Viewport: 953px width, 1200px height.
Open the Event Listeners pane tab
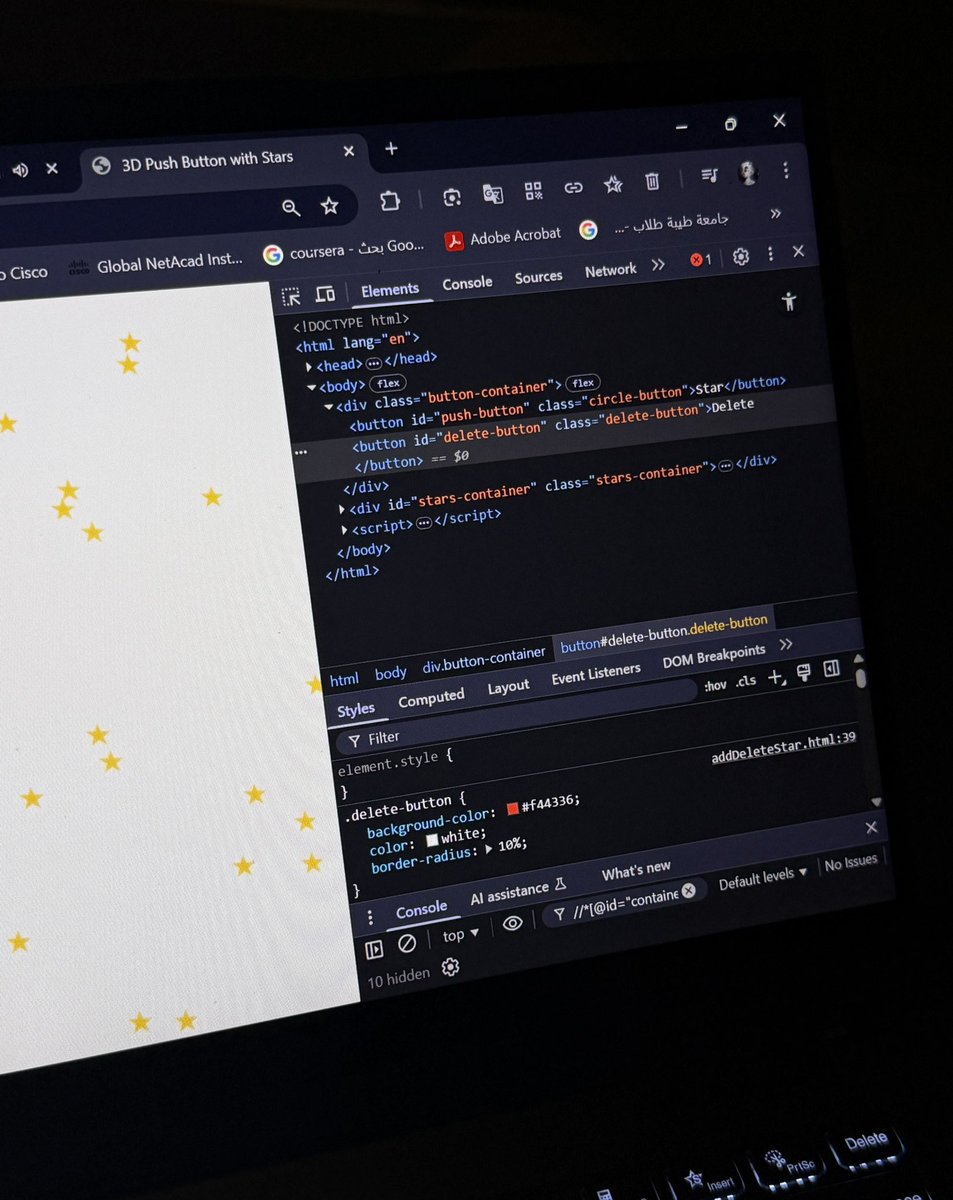point(596,675)
